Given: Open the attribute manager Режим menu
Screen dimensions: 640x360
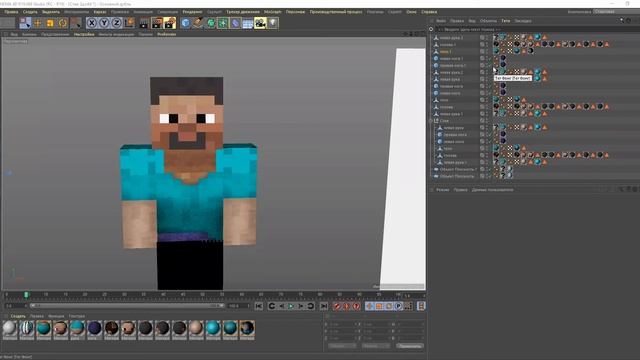Looking at the screenshot, I should [x=442, y=190].
